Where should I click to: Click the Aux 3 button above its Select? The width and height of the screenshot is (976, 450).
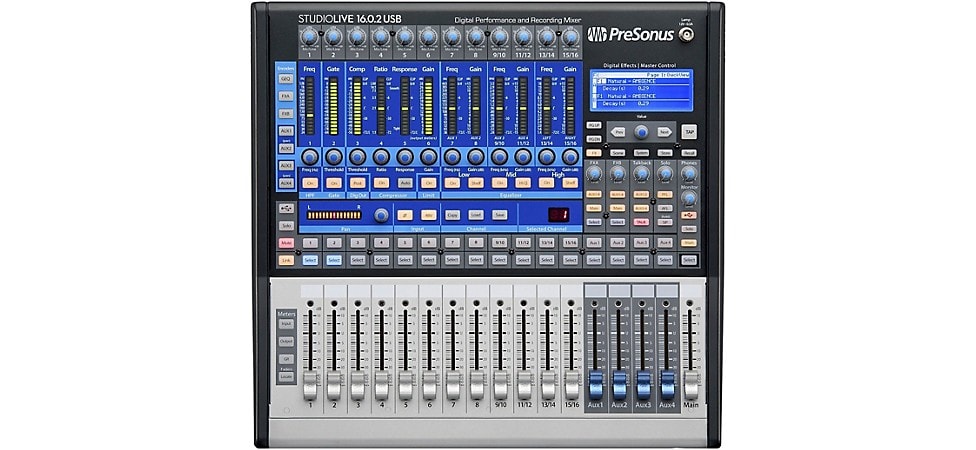click(x=641, y=243)
